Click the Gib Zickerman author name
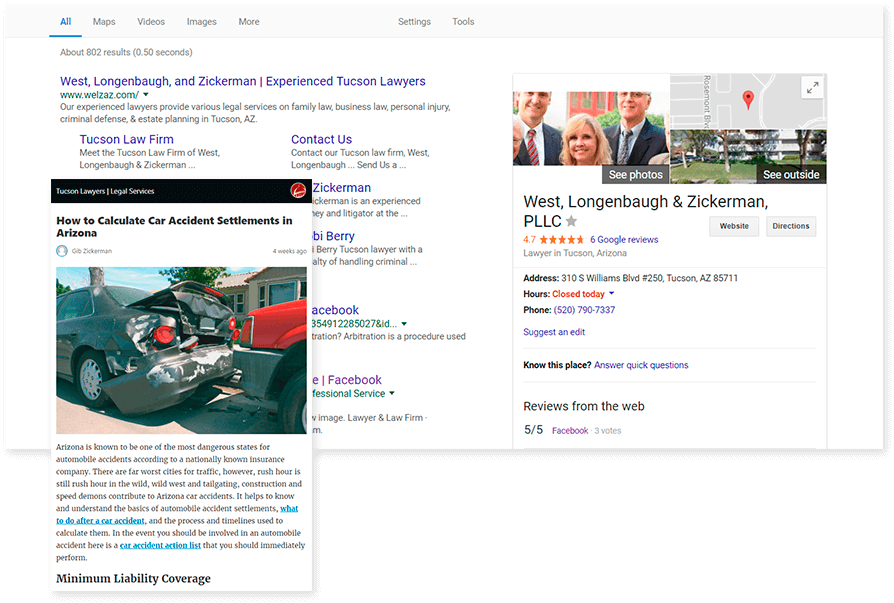The height and width of the screenshot is (603, 894). (x=92, y=251)
